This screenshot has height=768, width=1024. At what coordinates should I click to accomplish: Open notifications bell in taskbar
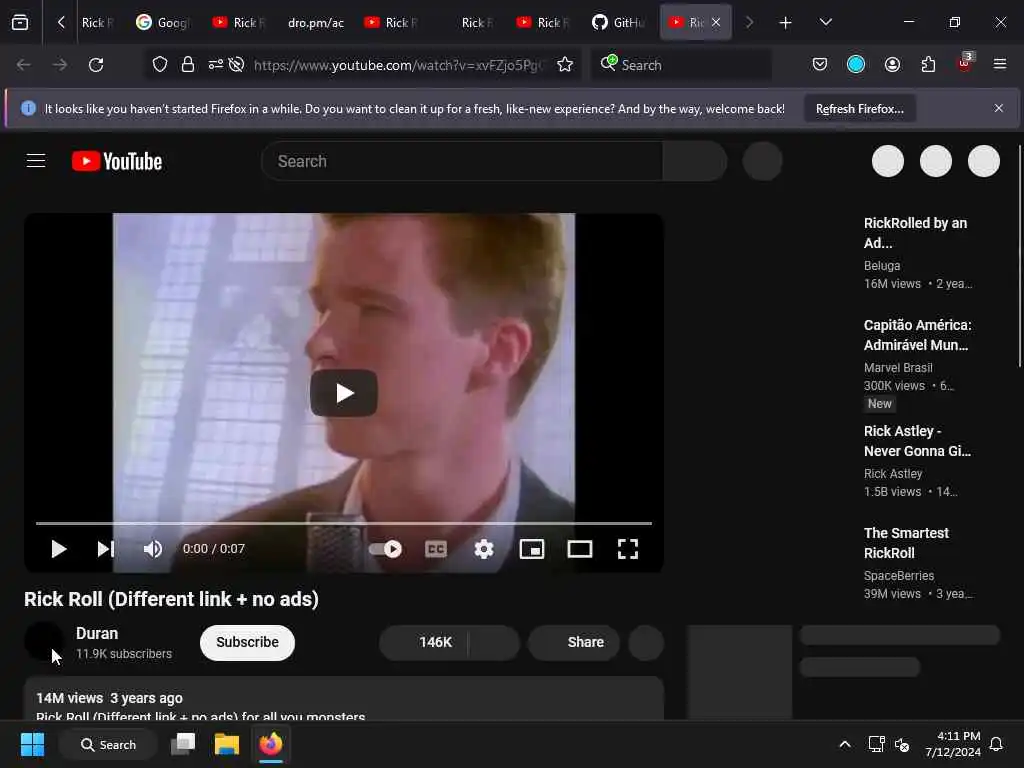point(997,744)
